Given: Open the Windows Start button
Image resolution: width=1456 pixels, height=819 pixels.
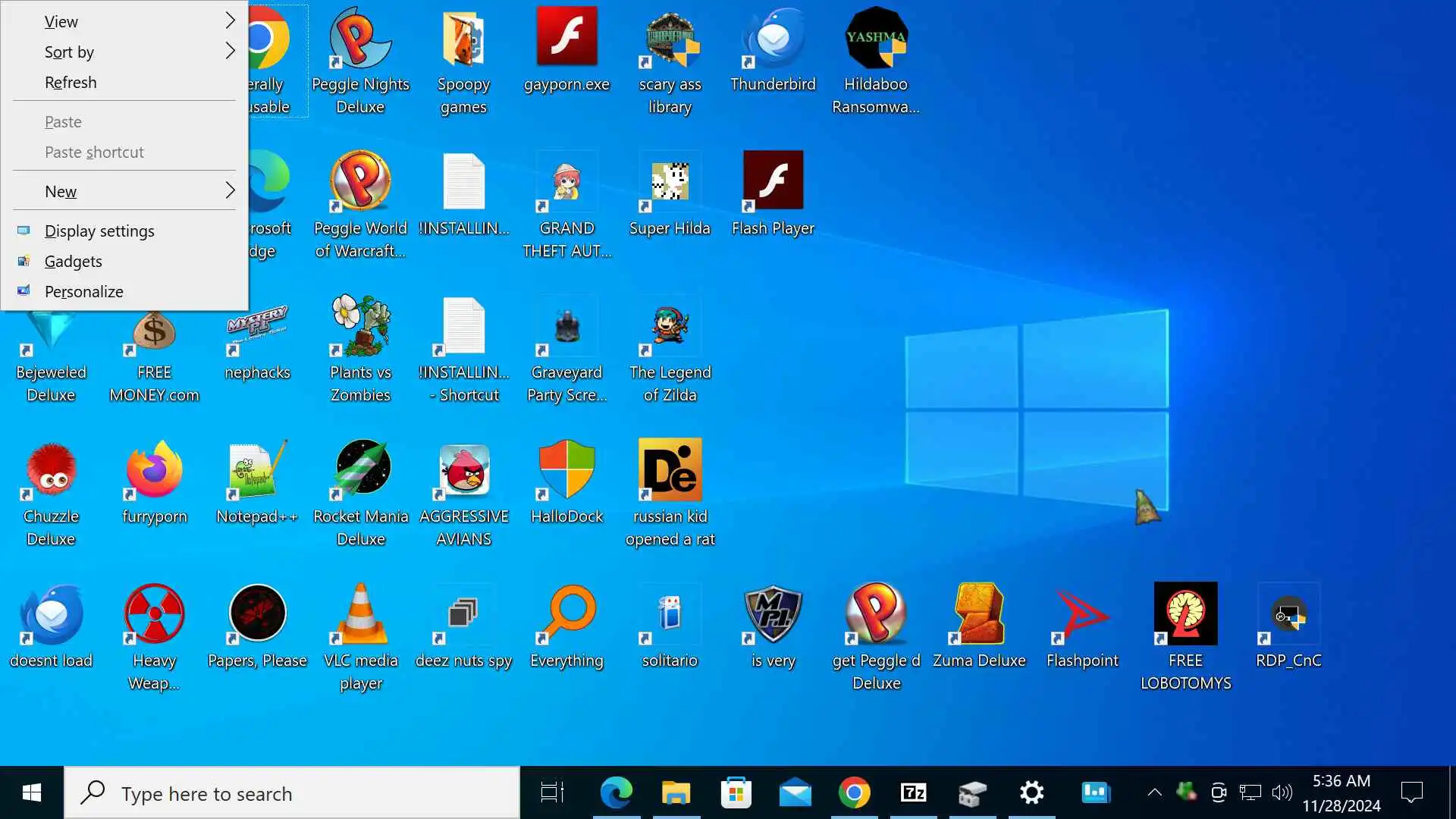Looking at the screenshot, I should pyautogui.click(x=31, y=793).
